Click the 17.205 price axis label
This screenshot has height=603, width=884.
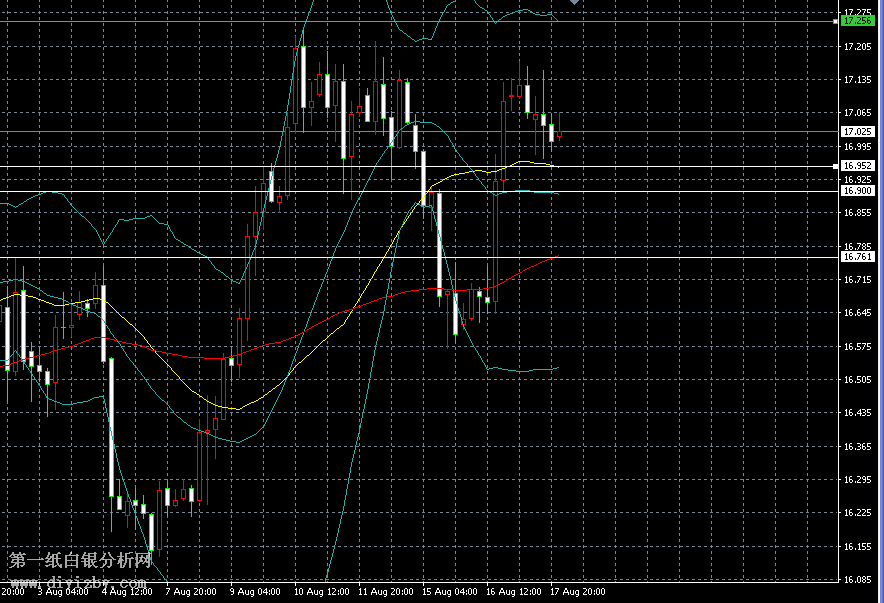857,47
